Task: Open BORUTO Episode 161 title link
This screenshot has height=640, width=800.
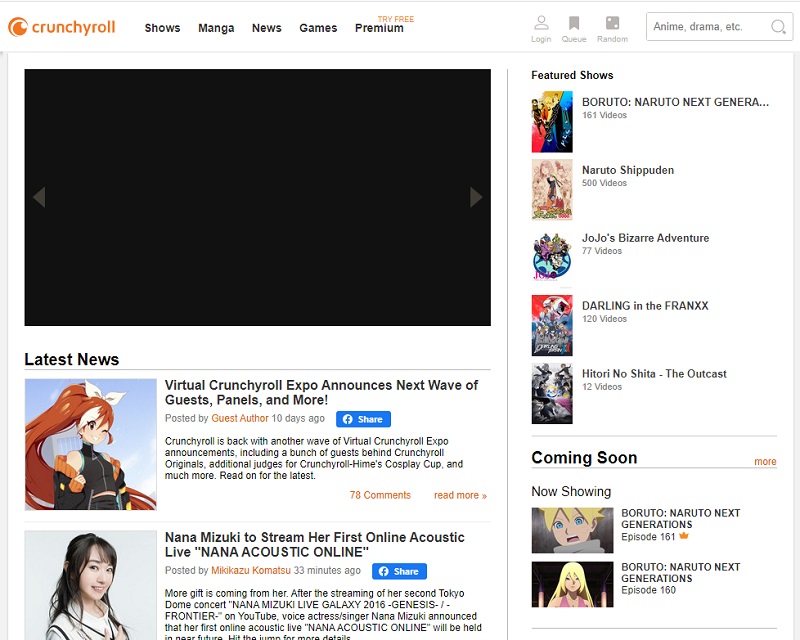Action: point(681,519)
